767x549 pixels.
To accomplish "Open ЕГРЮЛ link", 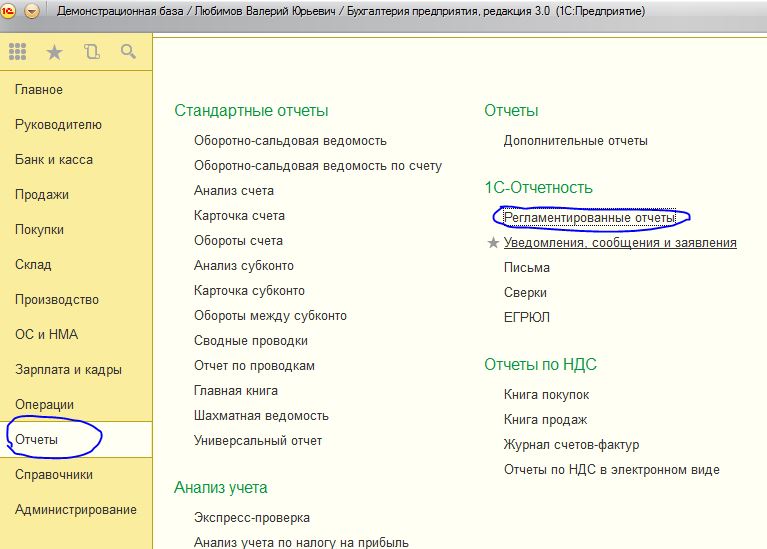I will tap(526, 318).
